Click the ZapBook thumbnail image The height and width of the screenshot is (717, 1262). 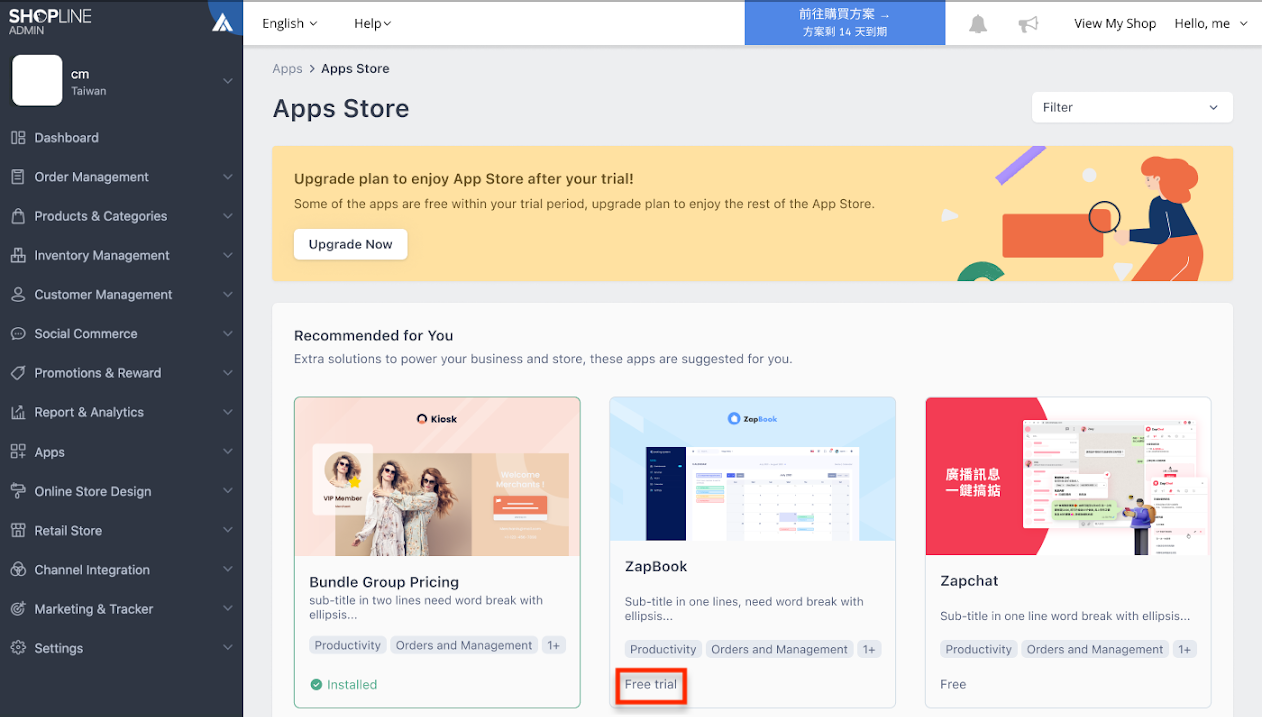(753, 469)
